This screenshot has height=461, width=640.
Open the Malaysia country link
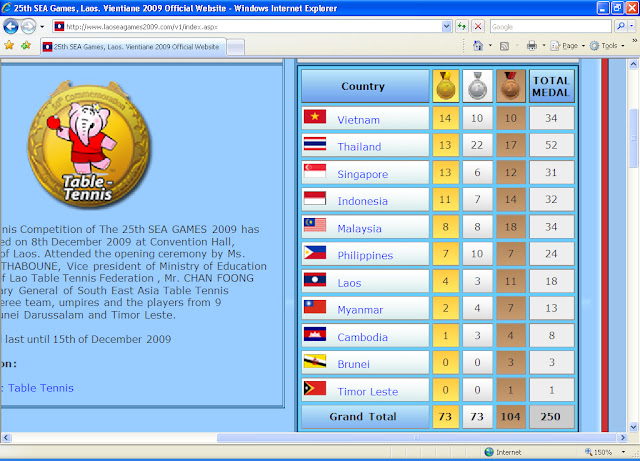[x=359, y=228]
